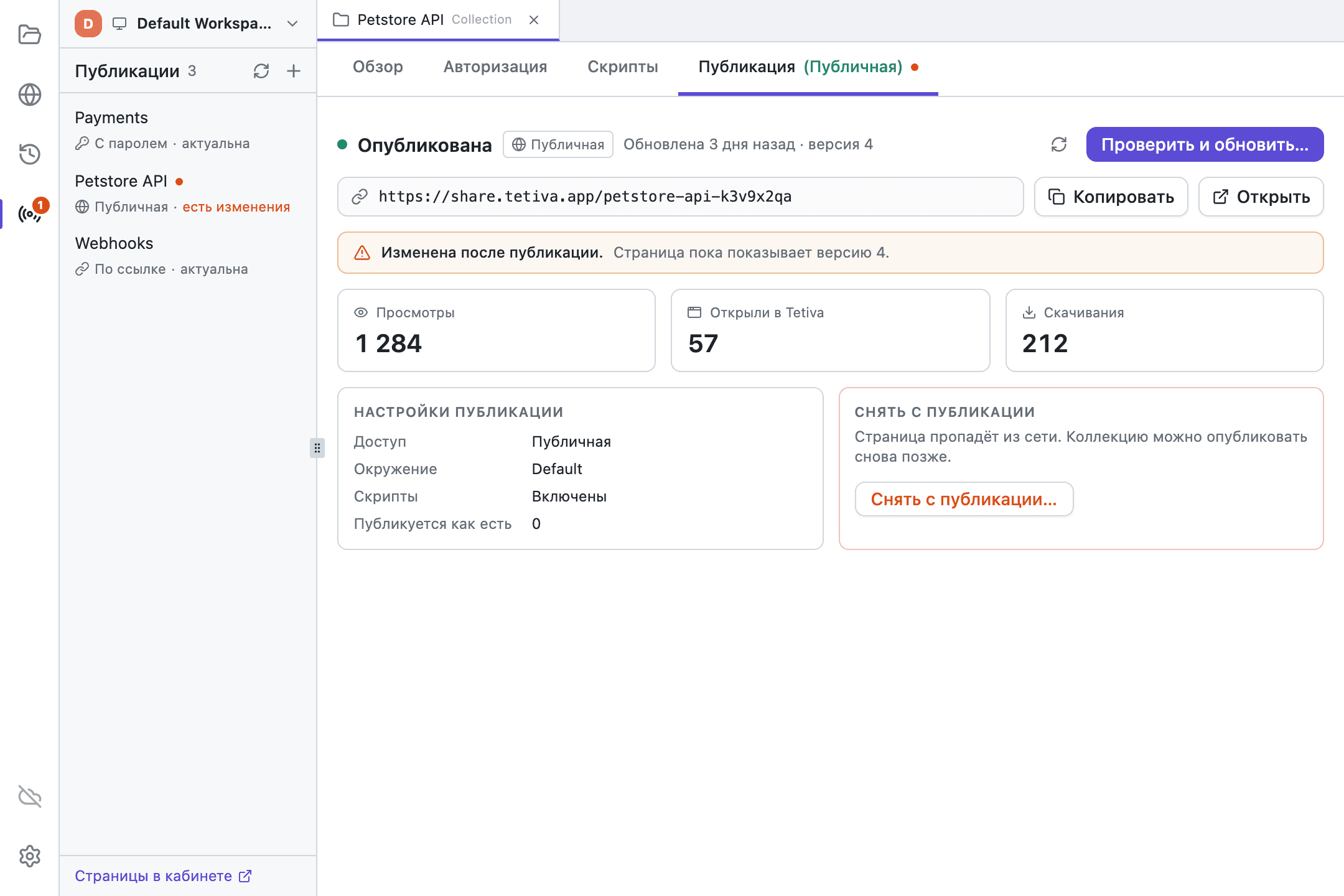Click the cloud-off sync status icon
1344x896 pixels.
(x=29, y=796)
